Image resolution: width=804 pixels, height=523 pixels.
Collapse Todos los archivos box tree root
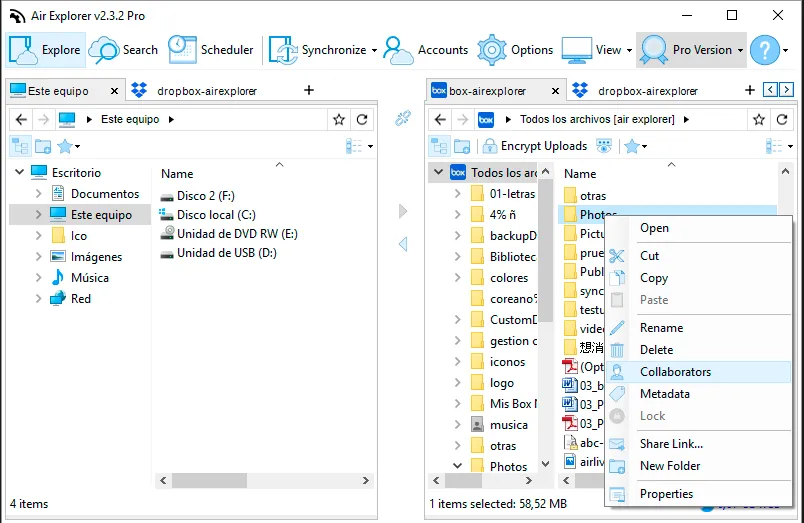click(438, 172)
